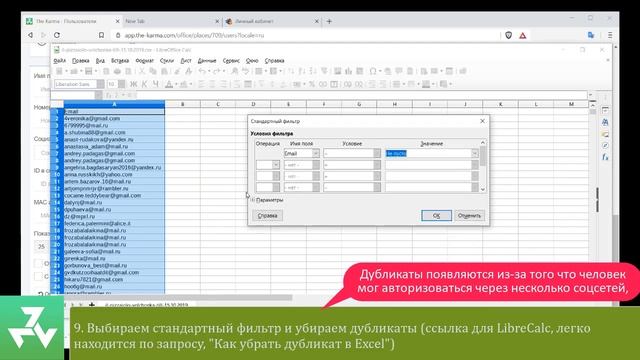Open Brave Shields lion icon
Image resolution: width=640 pixels, height=360 pixels.
(x=509, y=36)
